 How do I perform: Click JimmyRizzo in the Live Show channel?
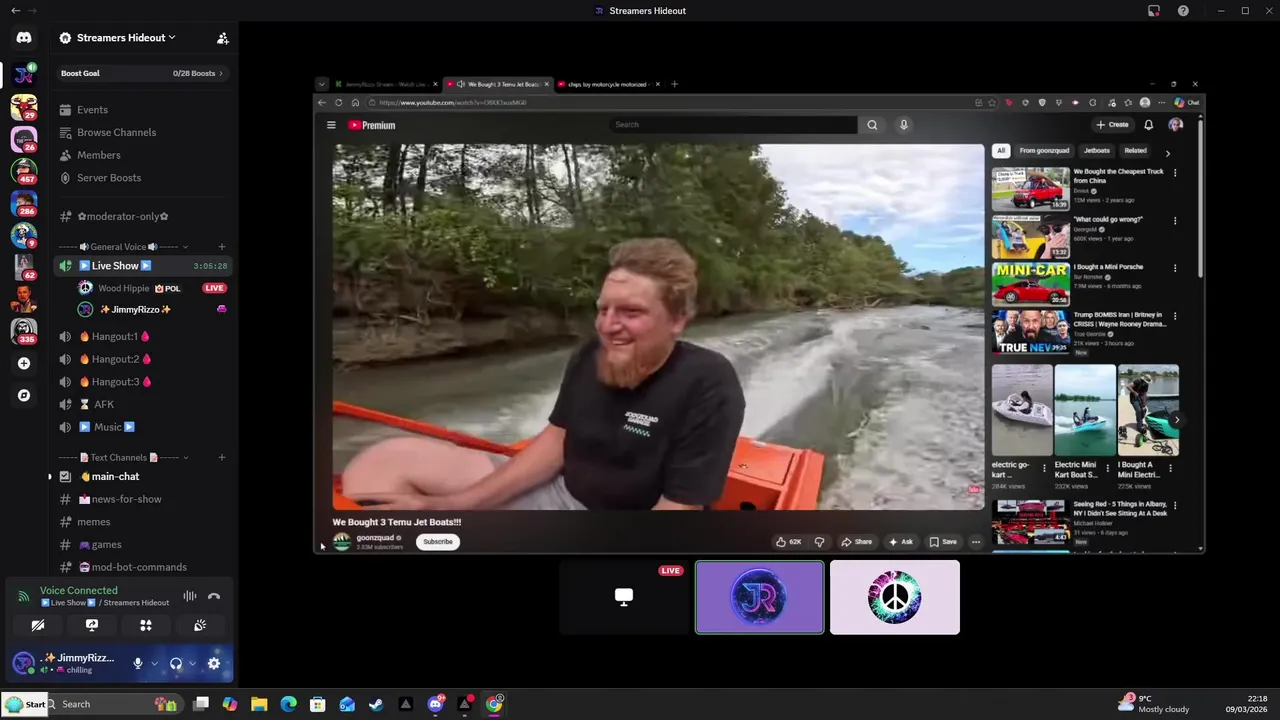(x=152, y=310)
